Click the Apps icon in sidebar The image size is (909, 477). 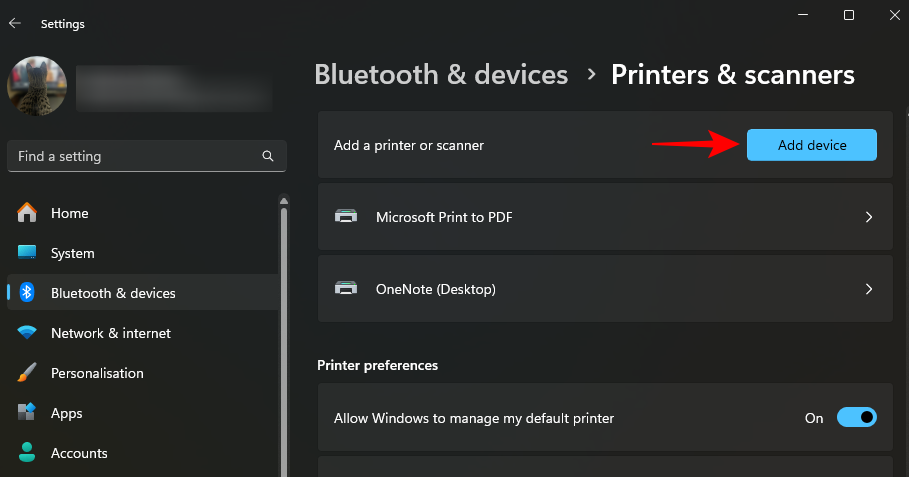(x=27, y=413)
